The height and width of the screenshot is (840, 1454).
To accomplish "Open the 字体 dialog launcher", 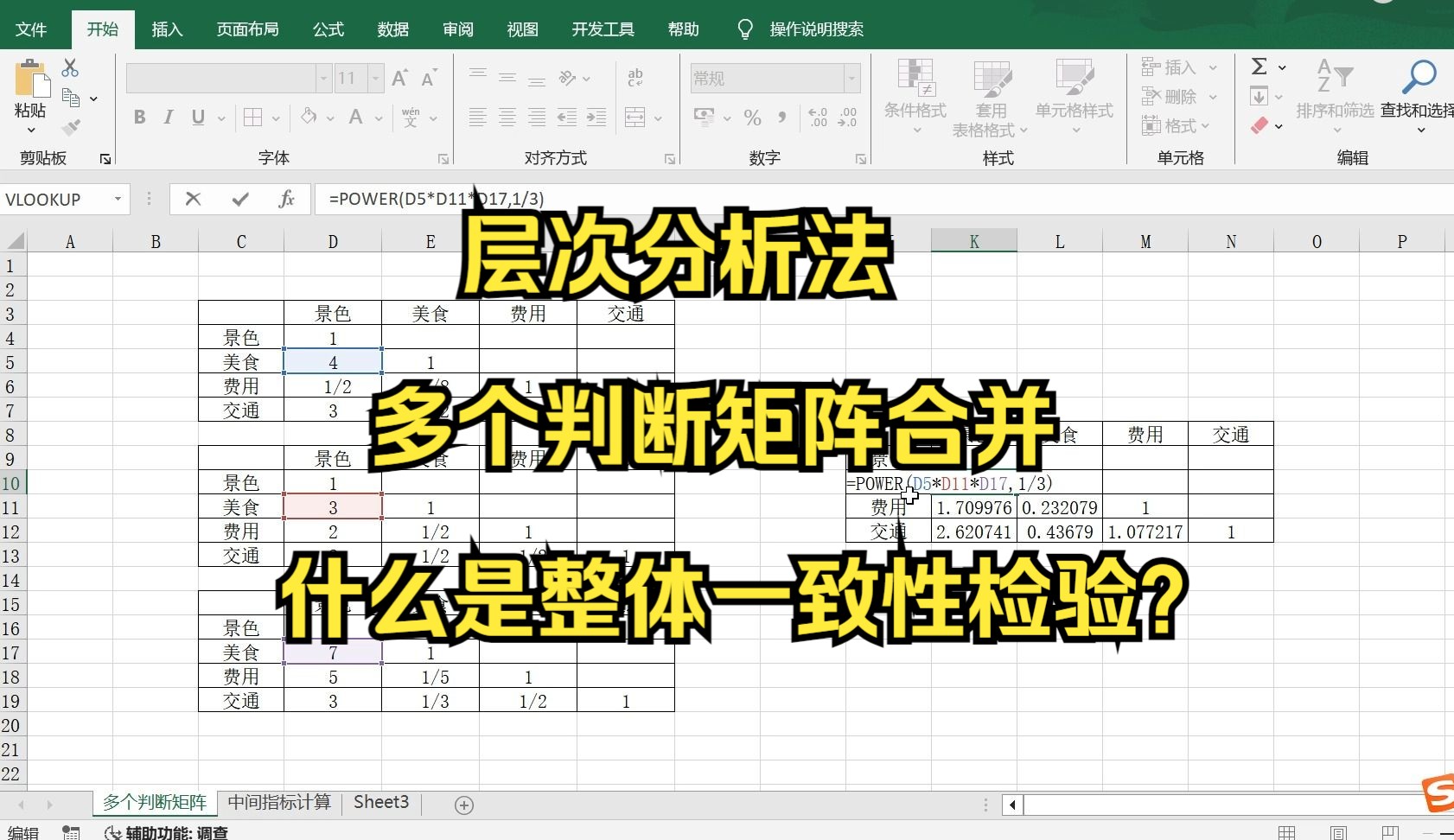I will click(x=443, y=159).
